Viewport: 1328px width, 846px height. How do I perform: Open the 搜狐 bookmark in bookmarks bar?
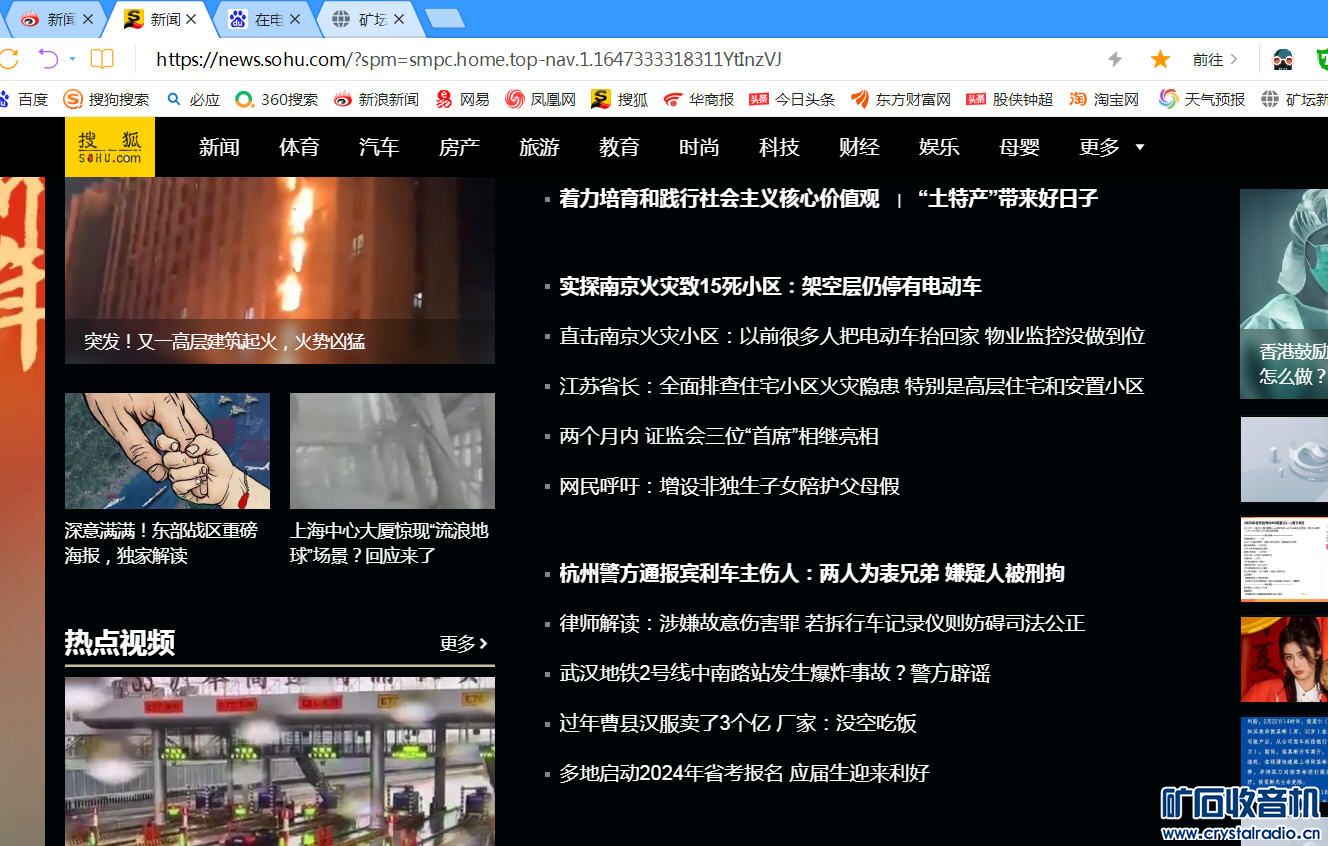point(619,99)
